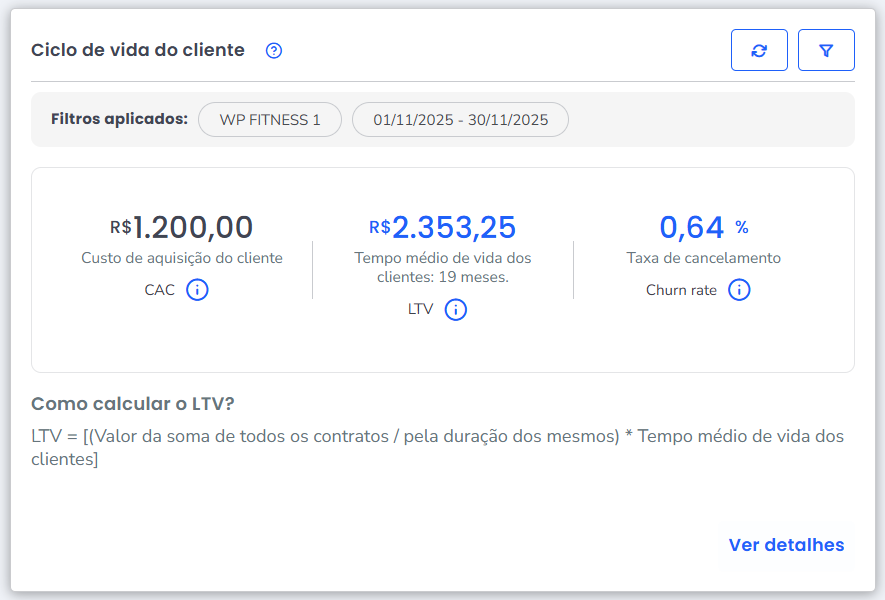This screenshot has height=600, width=885.
Task: Click the 0,64 % churn value
Action: (703, 227)
